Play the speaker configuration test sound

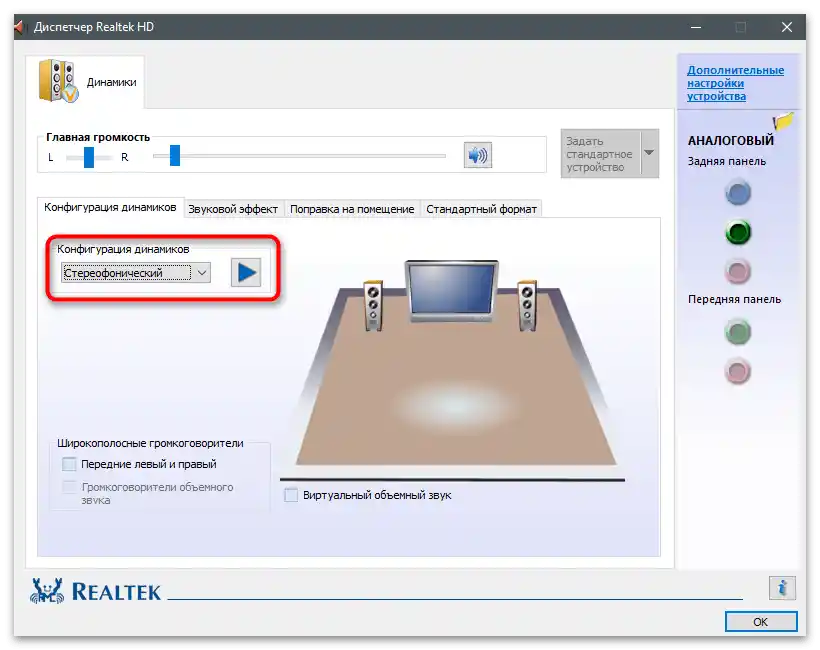[x=246, y=272]
